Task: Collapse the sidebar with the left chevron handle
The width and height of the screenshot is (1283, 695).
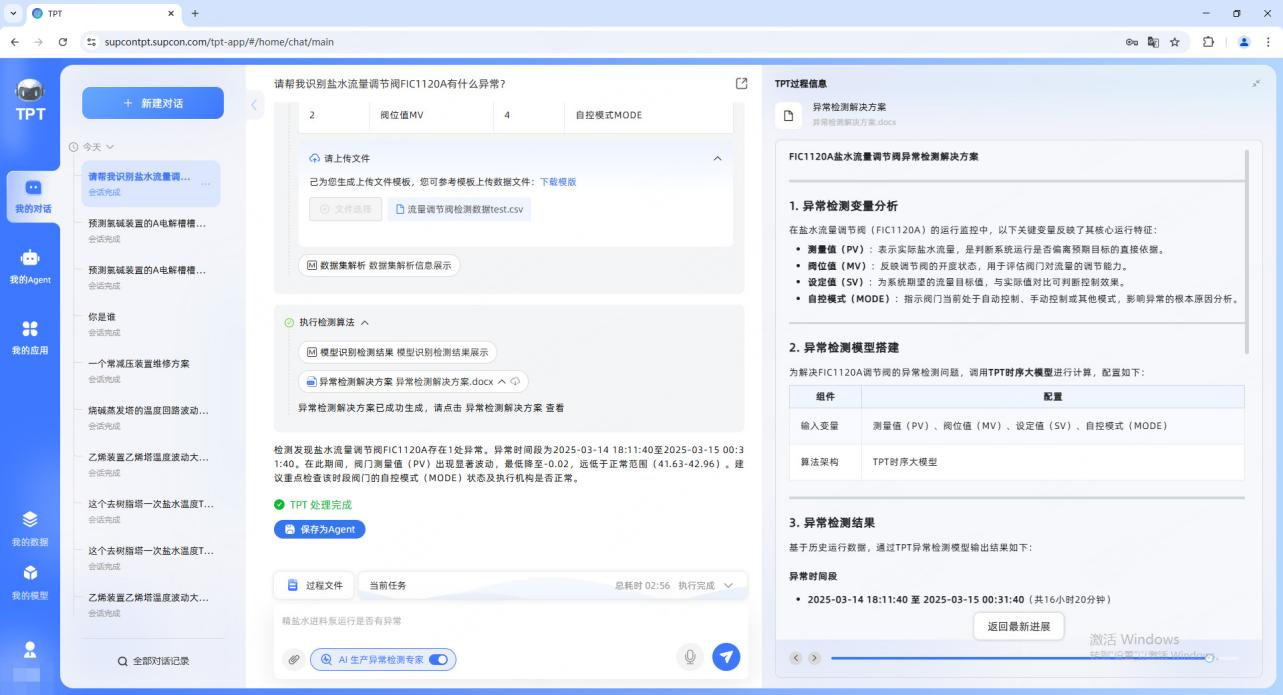Action: (x=254, y=104)
